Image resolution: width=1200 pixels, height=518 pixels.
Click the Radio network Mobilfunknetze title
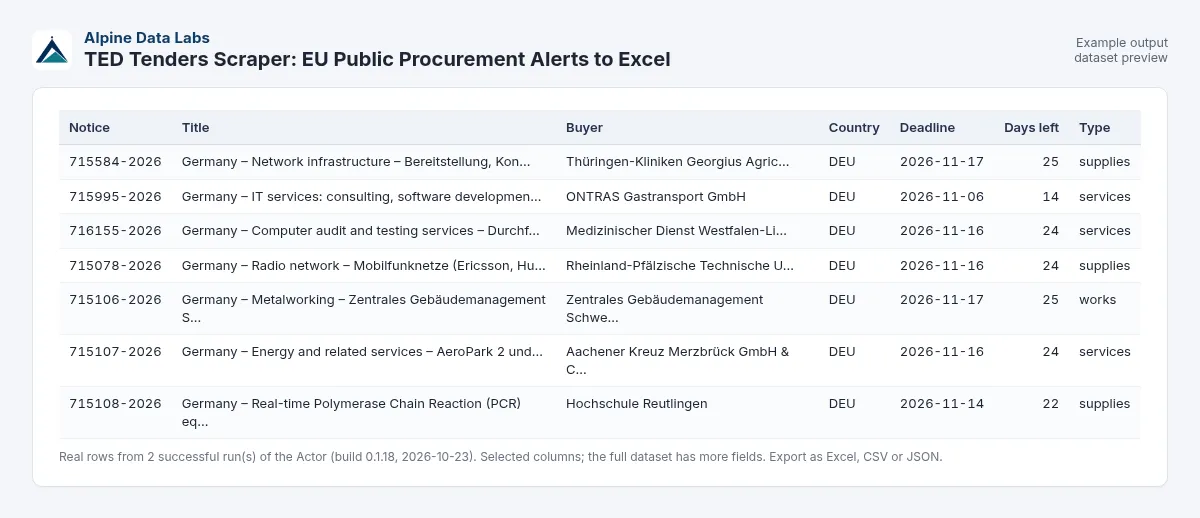pyautogui.click(x=364, y=266)
